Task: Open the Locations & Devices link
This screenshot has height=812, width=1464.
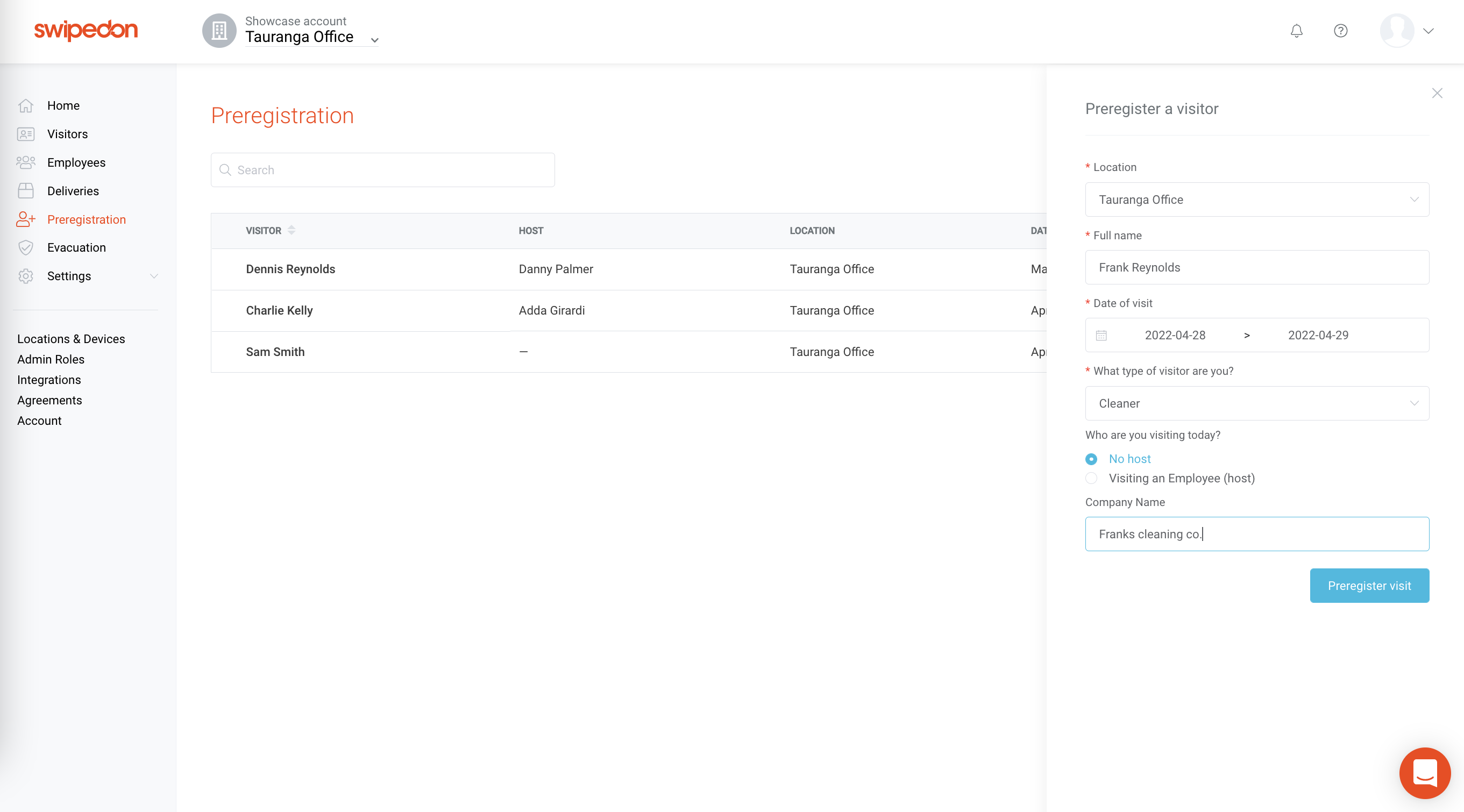Action: [71, 339]
